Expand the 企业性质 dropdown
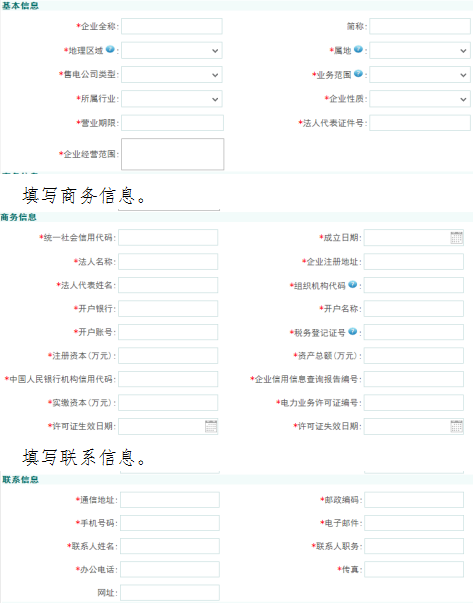The image size is (473, 604). (420, 99)
